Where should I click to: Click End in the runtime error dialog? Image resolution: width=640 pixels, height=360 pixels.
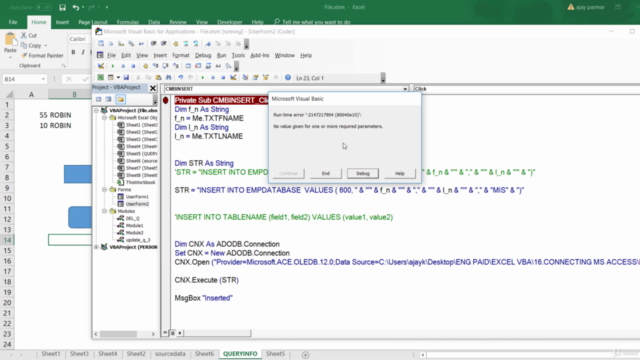(x=326, y=173)
